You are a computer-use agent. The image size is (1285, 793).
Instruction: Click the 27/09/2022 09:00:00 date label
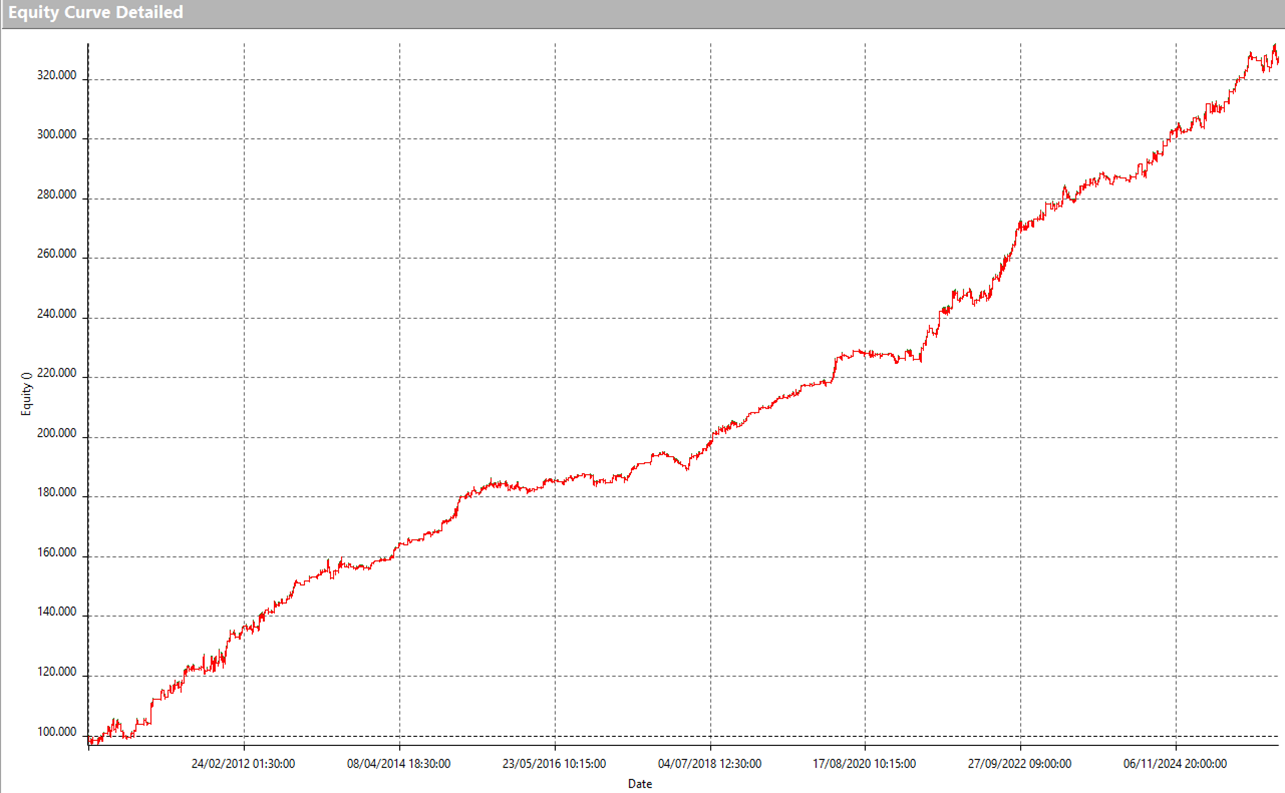coord(1021,764)
